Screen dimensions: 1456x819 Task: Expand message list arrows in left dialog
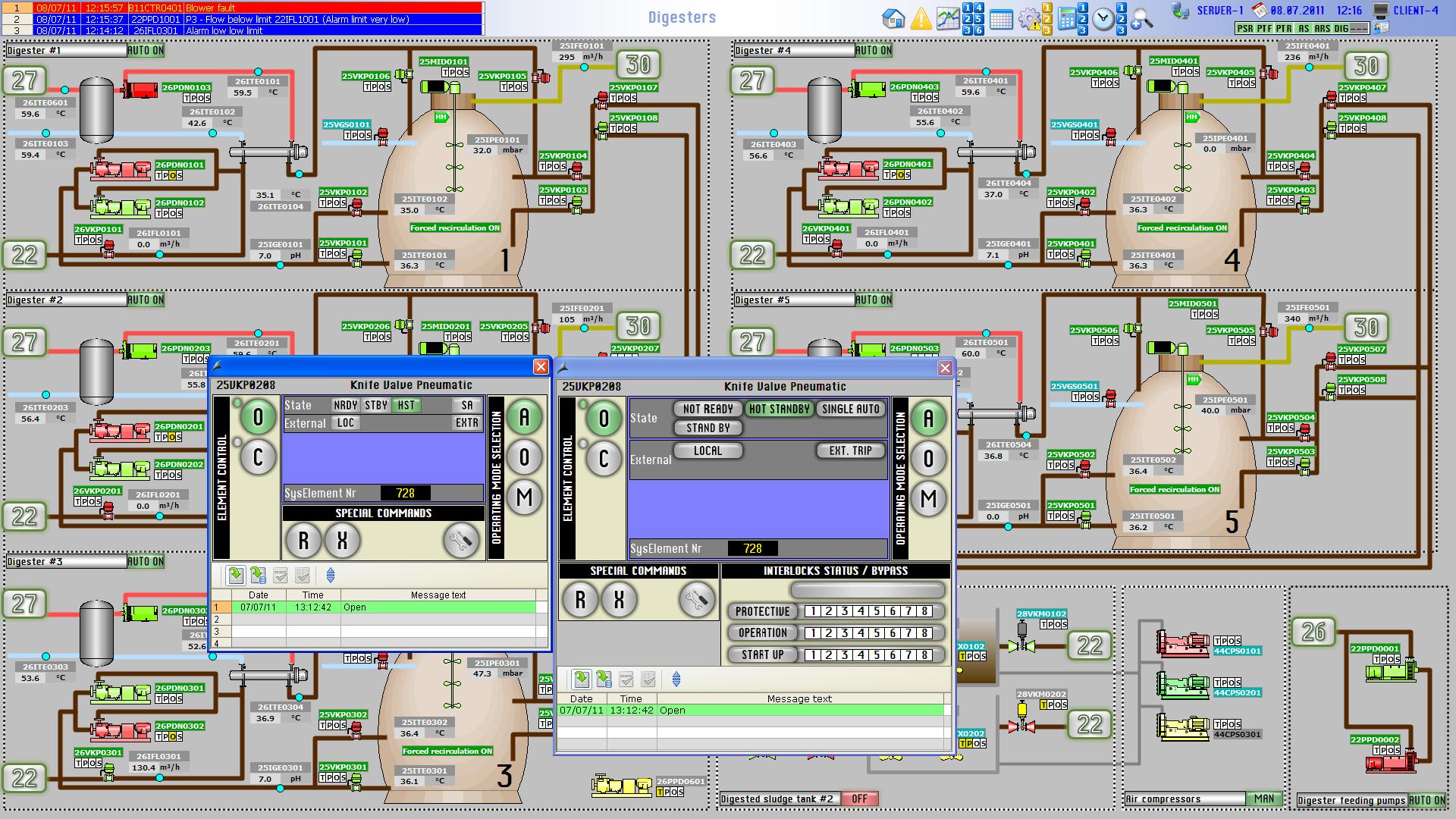pos(330,576)
